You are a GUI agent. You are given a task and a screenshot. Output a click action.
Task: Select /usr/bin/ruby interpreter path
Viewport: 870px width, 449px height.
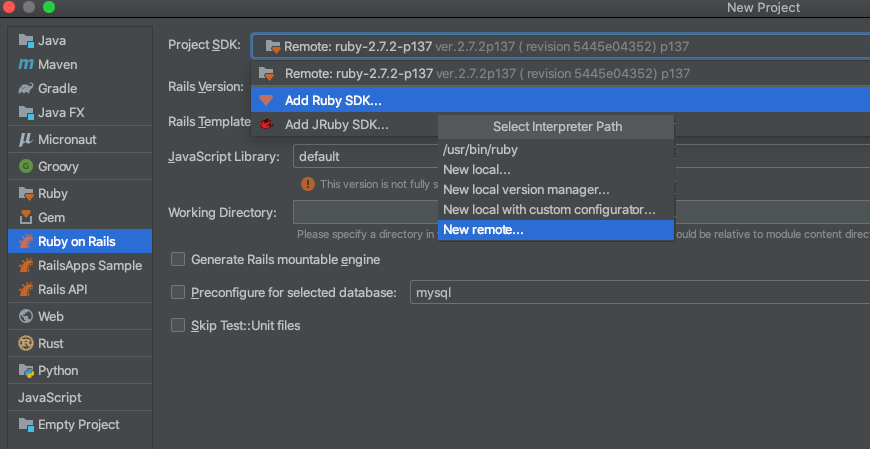556,150
